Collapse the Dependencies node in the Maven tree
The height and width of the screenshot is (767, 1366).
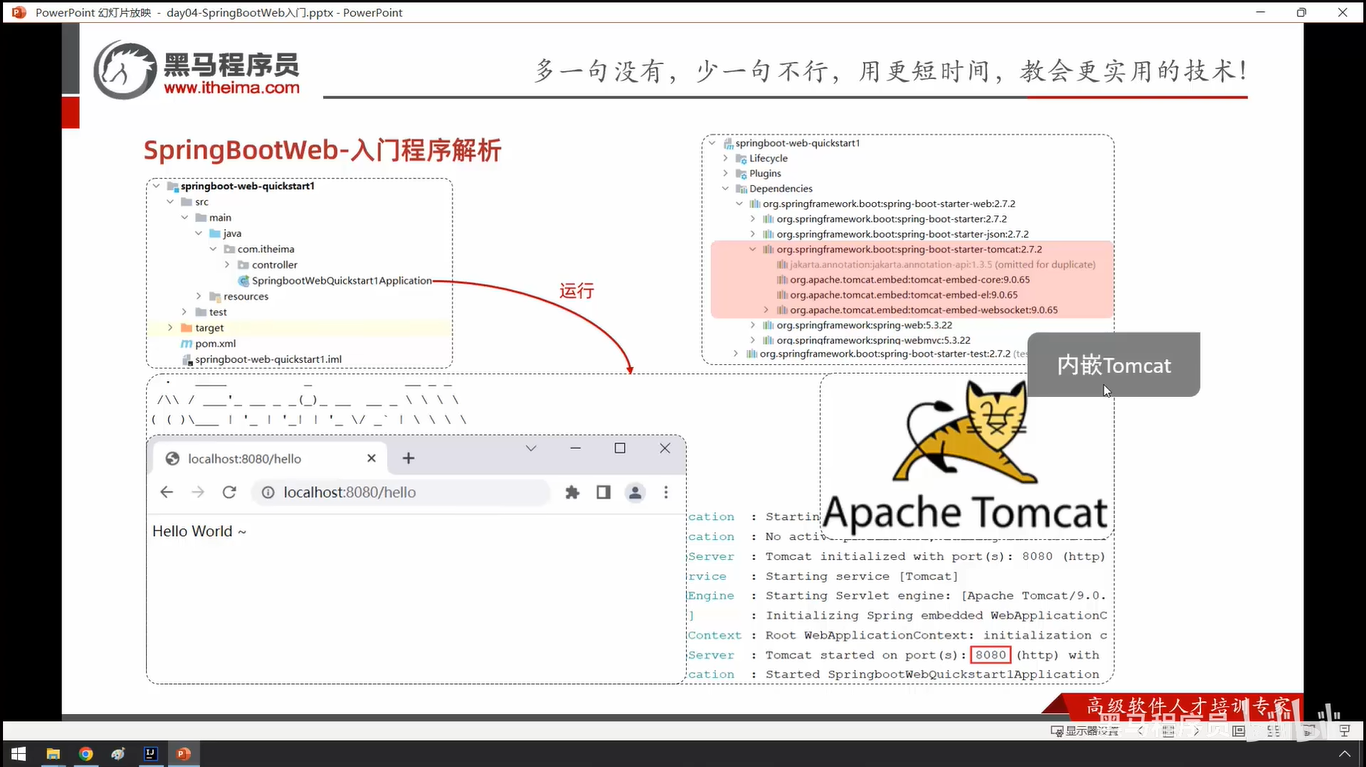click(726, 188)
